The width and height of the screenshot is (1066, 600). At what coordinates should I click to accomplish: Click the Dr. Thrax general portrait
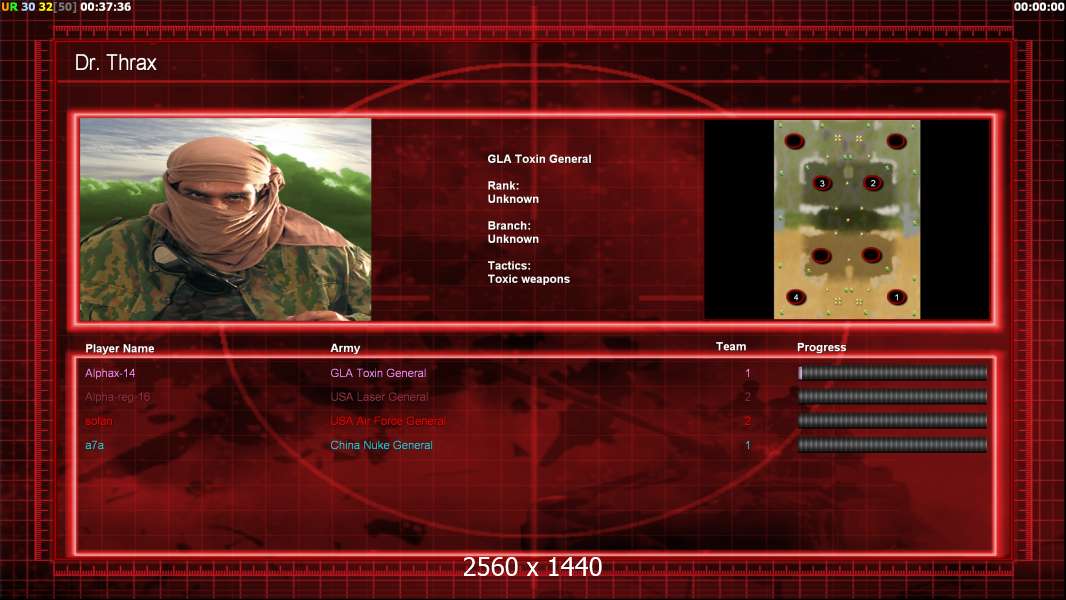click(x=226, y=219)
